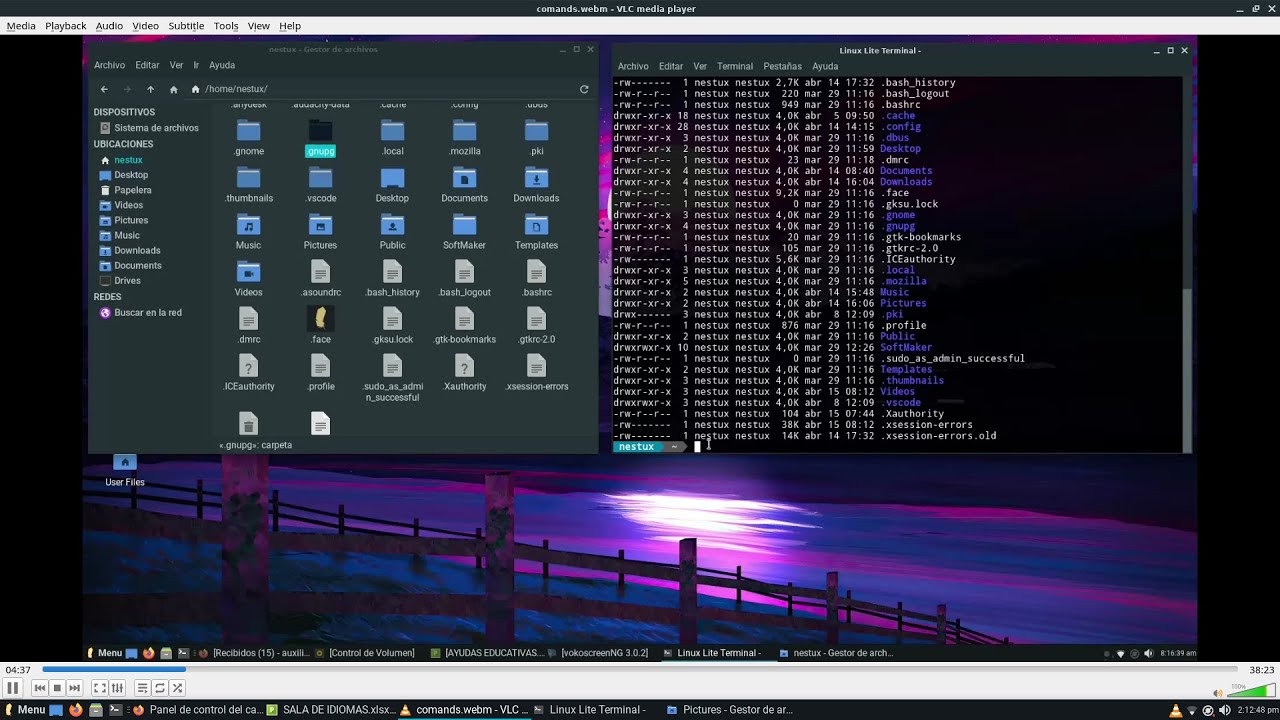Screen dimensions: 1280x720
Task: Select the Desktop folder in file pane
Action: click(x=392, y=185)
